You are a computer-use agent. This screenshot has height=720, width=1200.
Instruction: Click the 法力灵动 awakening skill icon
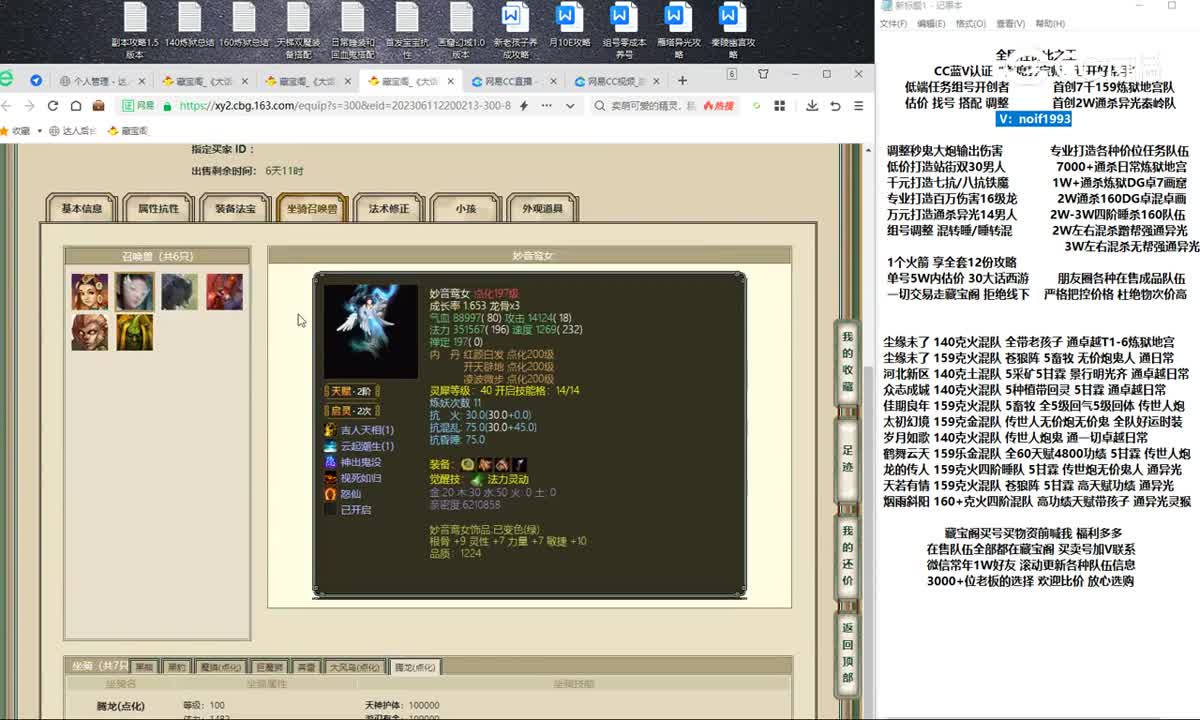click(478, 481)
